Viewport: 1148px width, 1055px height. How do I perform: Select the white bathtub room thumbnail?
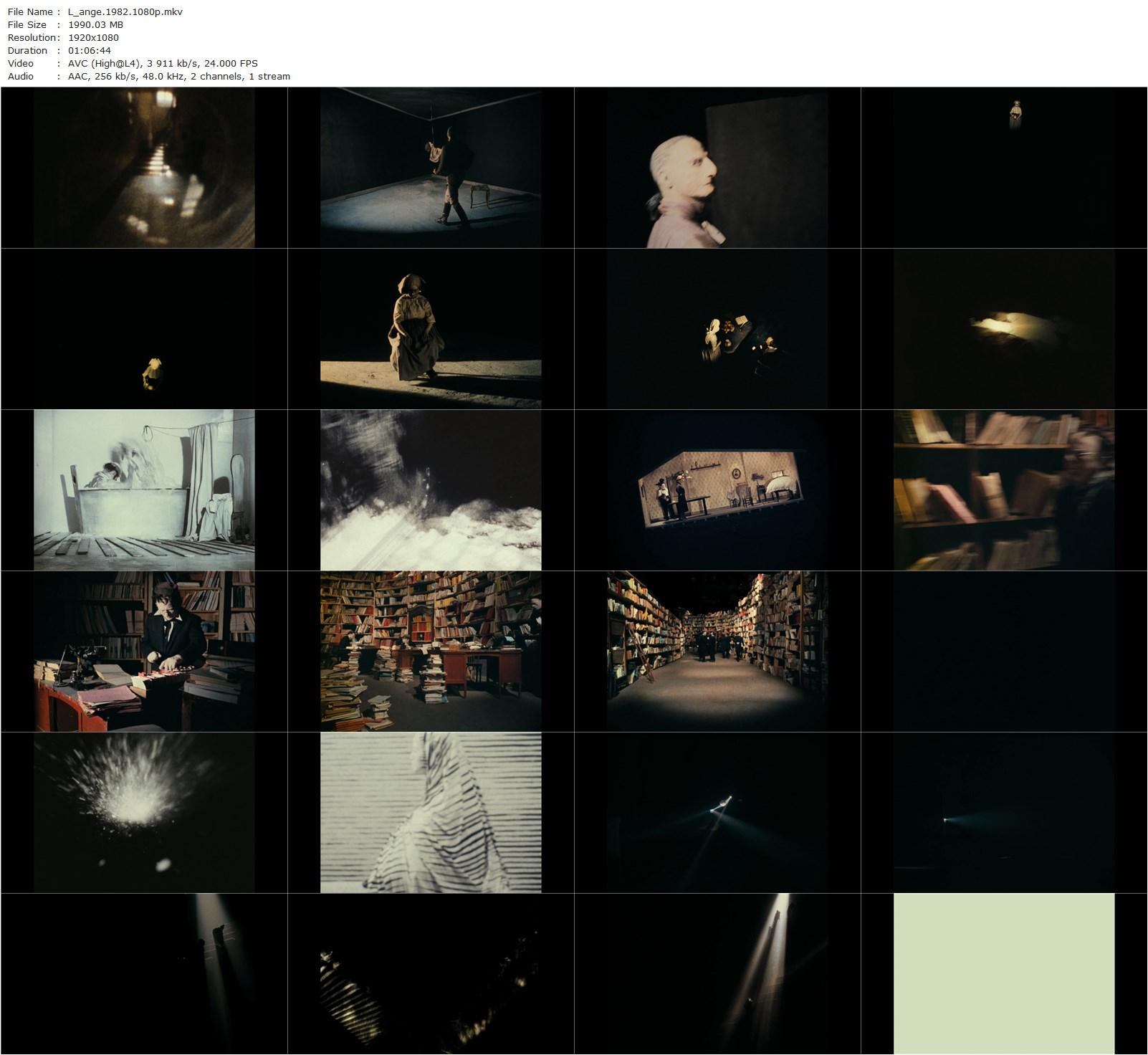pyautogui.click(x=144, y=490)
